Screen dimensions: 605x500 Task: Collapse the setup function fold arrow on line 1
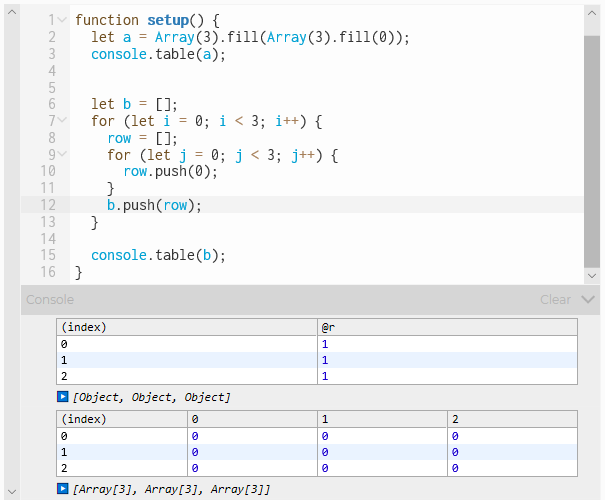pyautogui.click(x=62, y=19)
